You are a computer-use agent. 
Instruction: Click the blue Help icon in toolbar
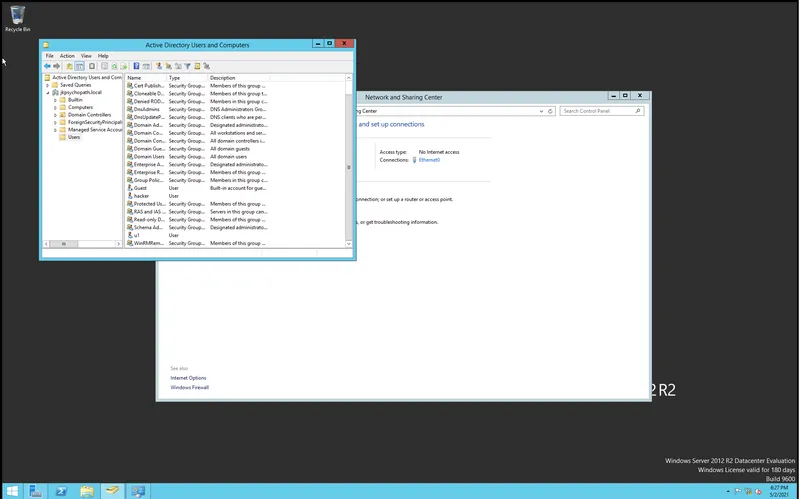[x=136, y=66]
